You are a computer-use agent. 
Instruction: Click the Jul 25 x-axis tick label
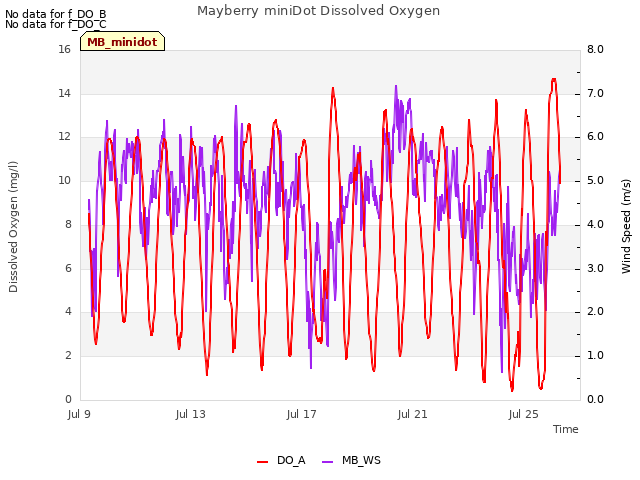coord(524,414)
